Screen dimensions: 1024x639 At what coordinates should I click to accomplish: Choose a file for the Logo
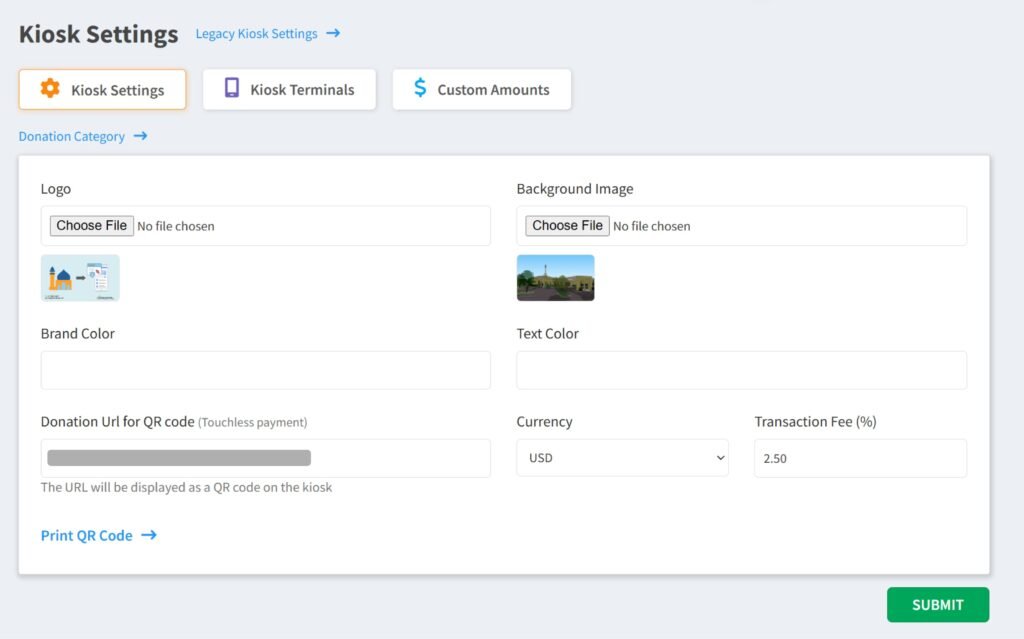pos(92,226)
